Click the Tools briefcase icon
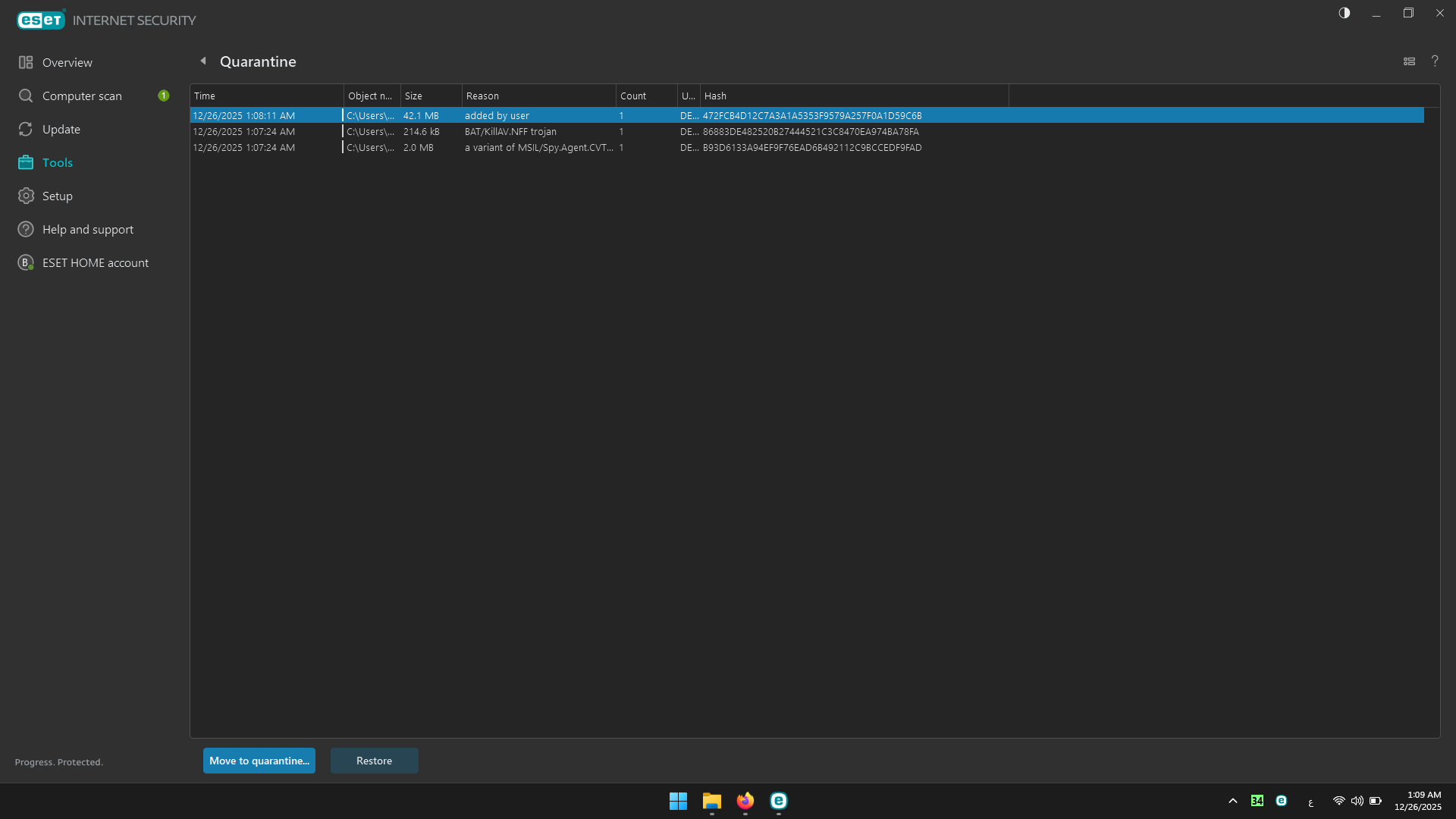Image resolution: width=1456 pixels, height=819 pixels. [26, 162]
